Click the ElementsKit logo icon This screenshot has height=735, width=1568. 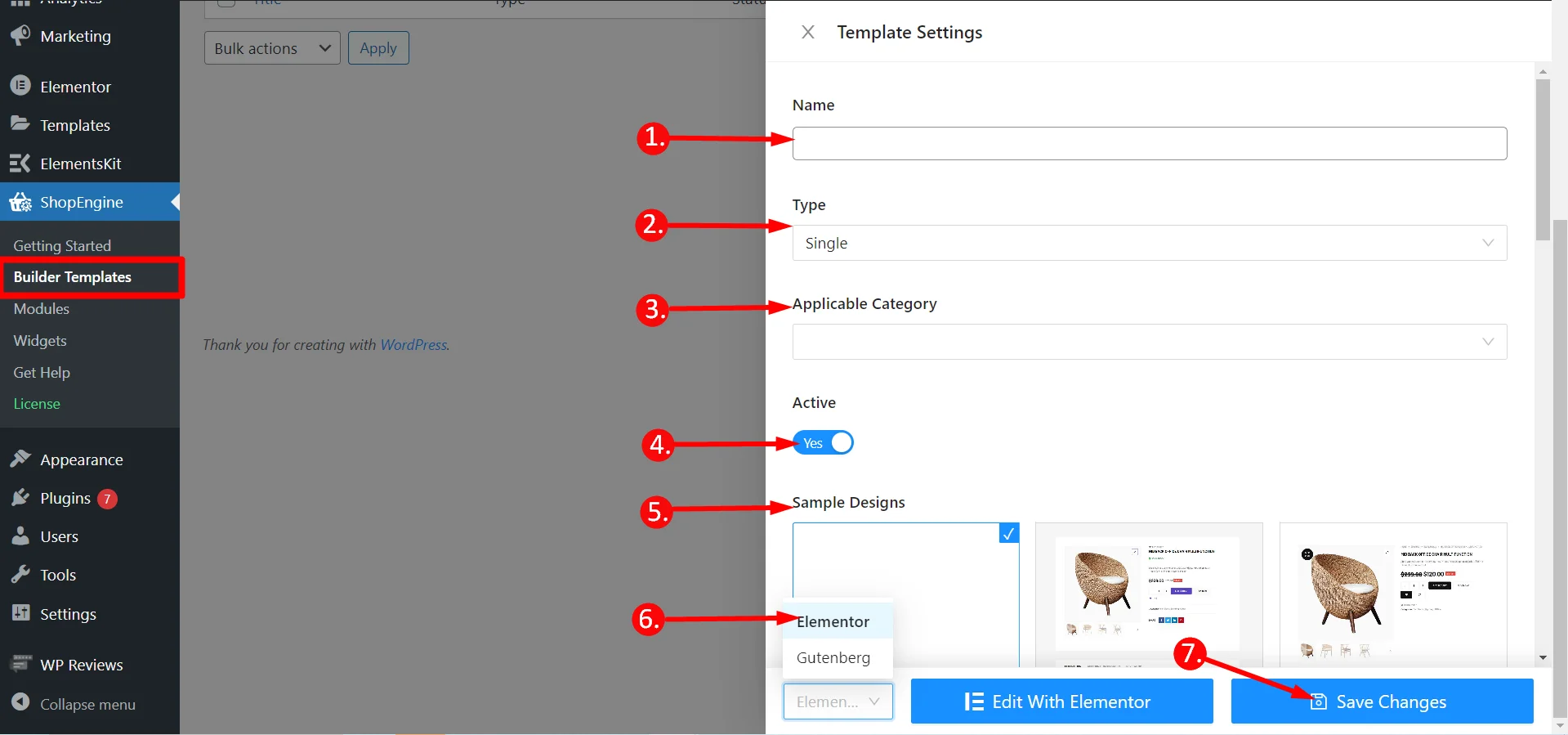20,164
